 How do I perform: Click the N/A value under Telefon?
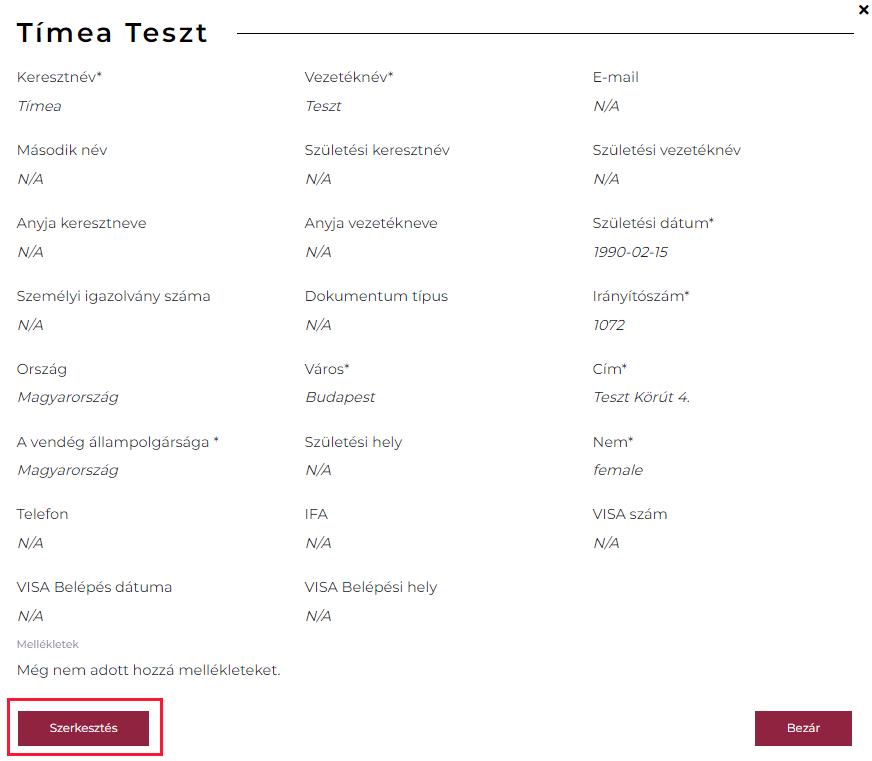(30, 543)
